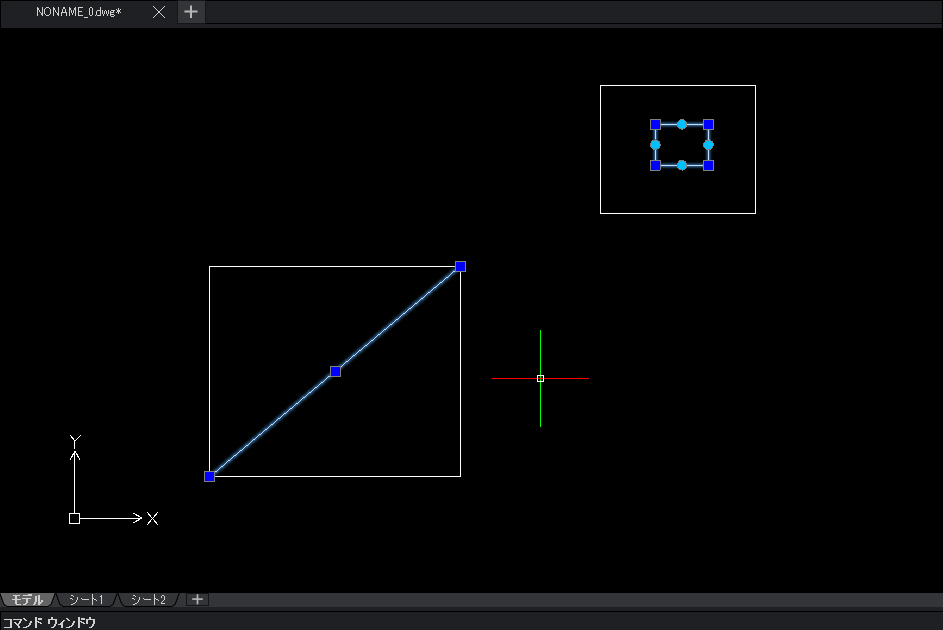Click the diagonal line's upper-right endpoint grip
The width and height of the screenshot is (943, 630).
point(460,266)
